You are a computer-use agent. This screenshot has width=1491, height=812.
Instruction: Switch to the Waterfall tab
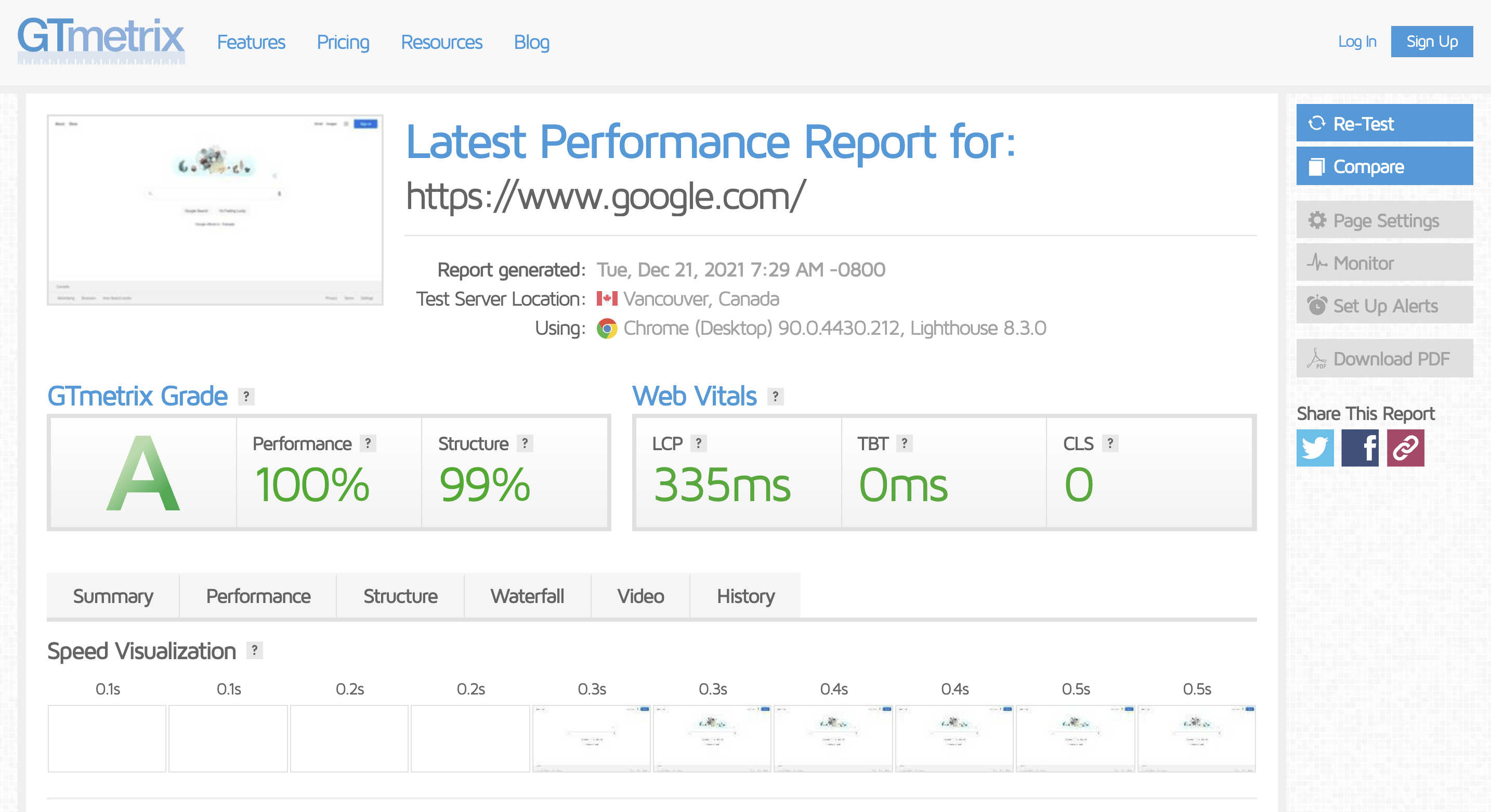click(x=527, y=596)
